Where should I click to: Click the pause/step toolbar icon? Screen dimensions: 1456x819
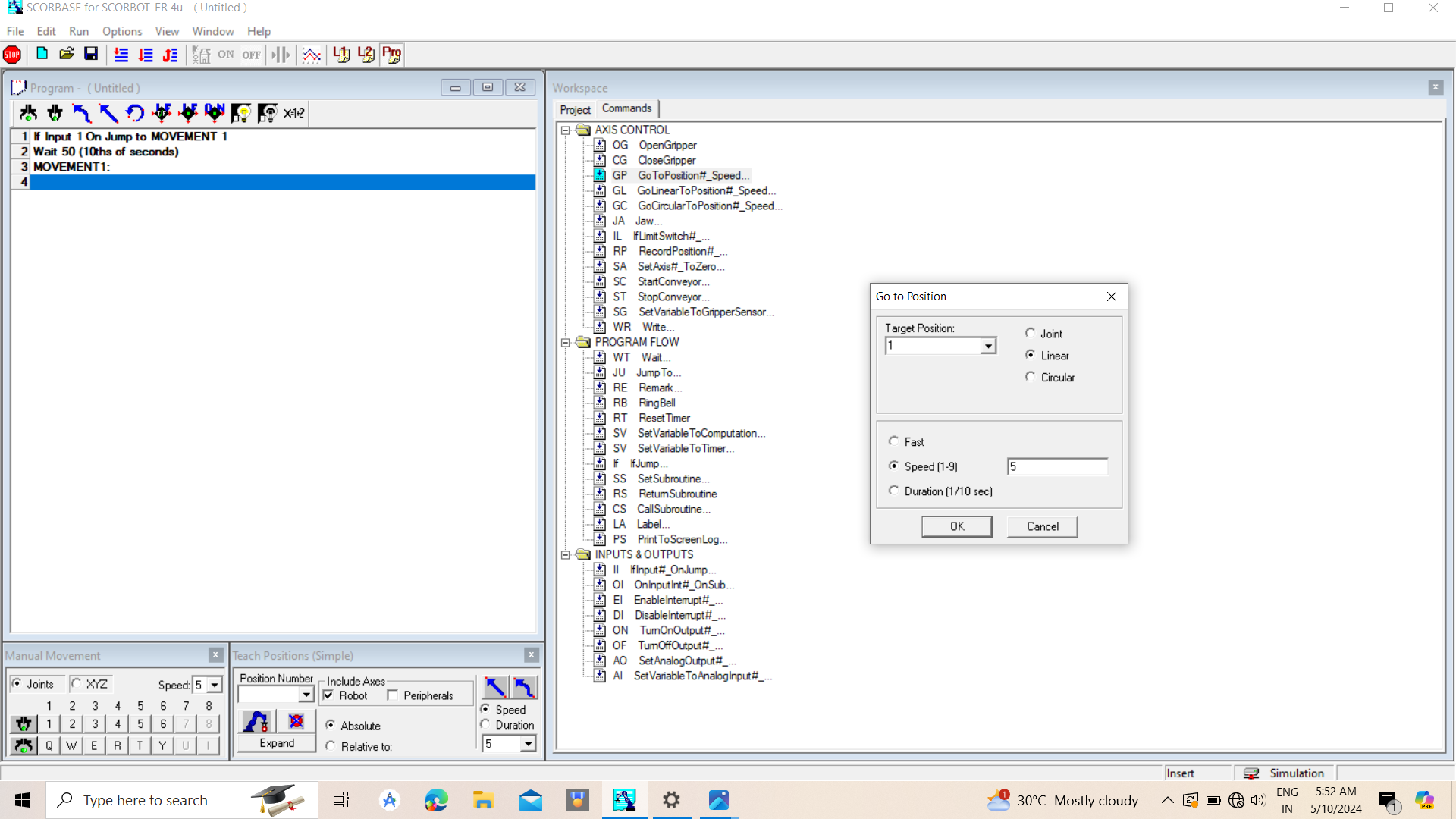(x=281, y=55)
